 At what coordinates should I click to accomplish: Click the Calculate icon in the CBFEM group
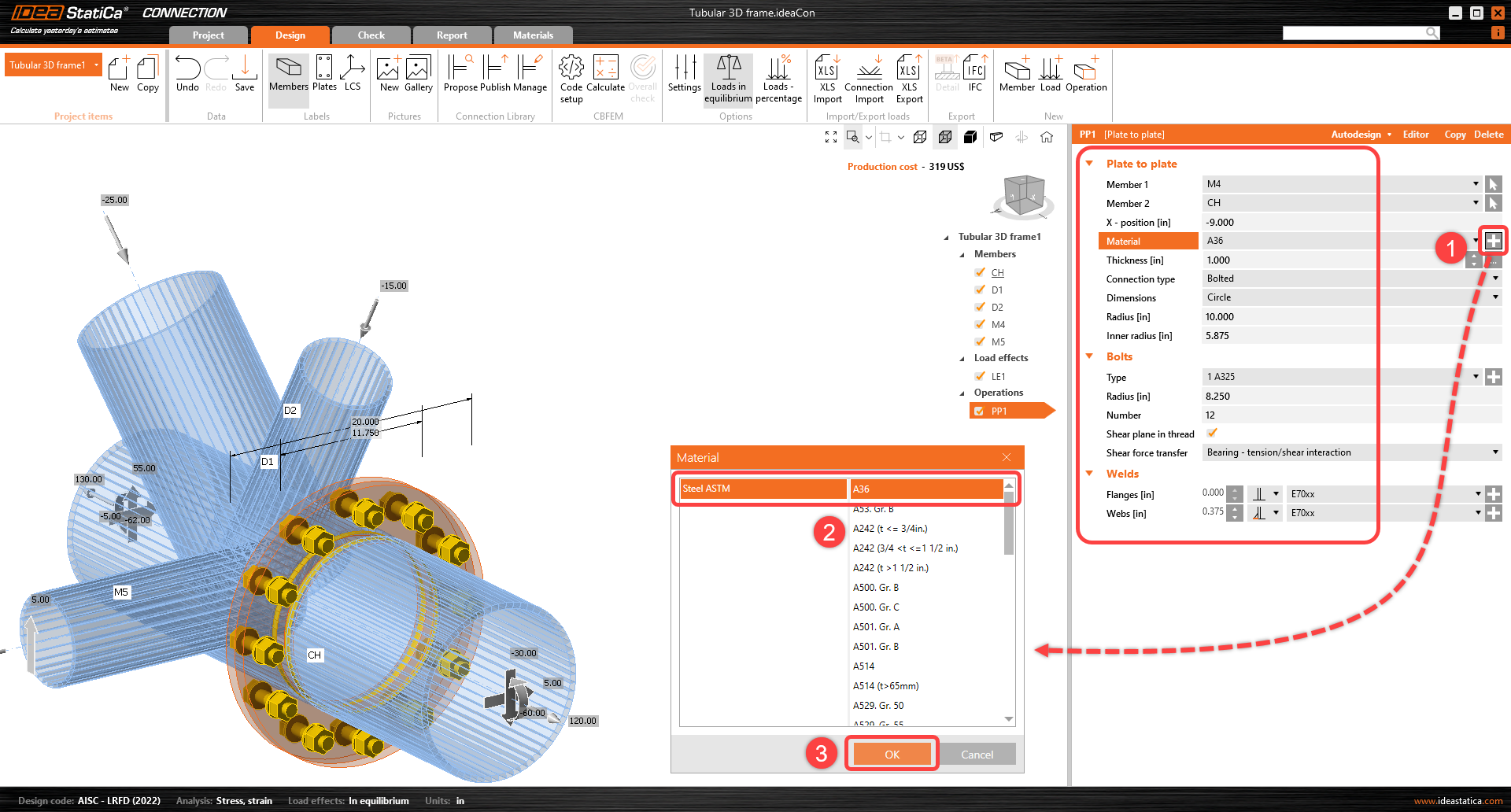tap(605, 74)
